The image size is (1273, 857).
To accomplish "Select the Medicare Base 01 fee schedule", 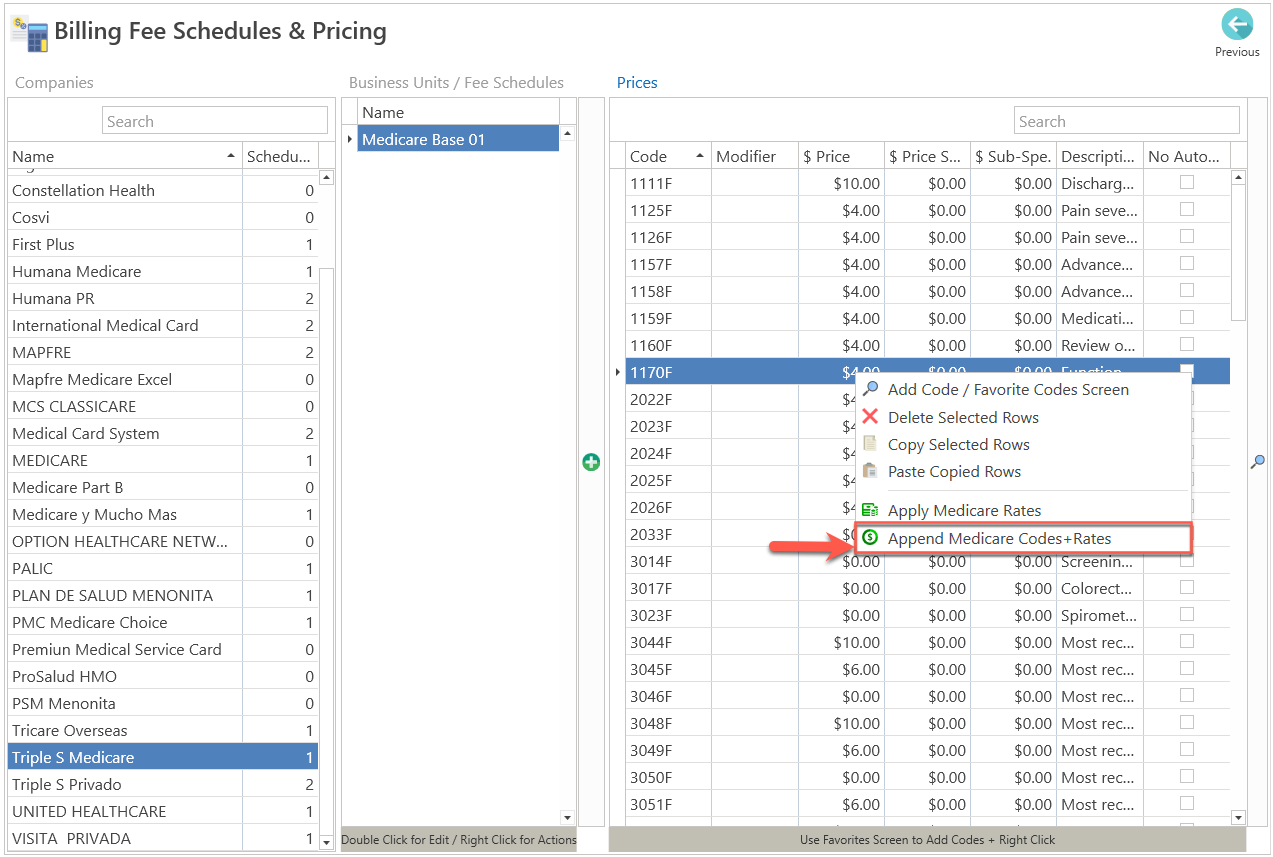I will 458,139.
